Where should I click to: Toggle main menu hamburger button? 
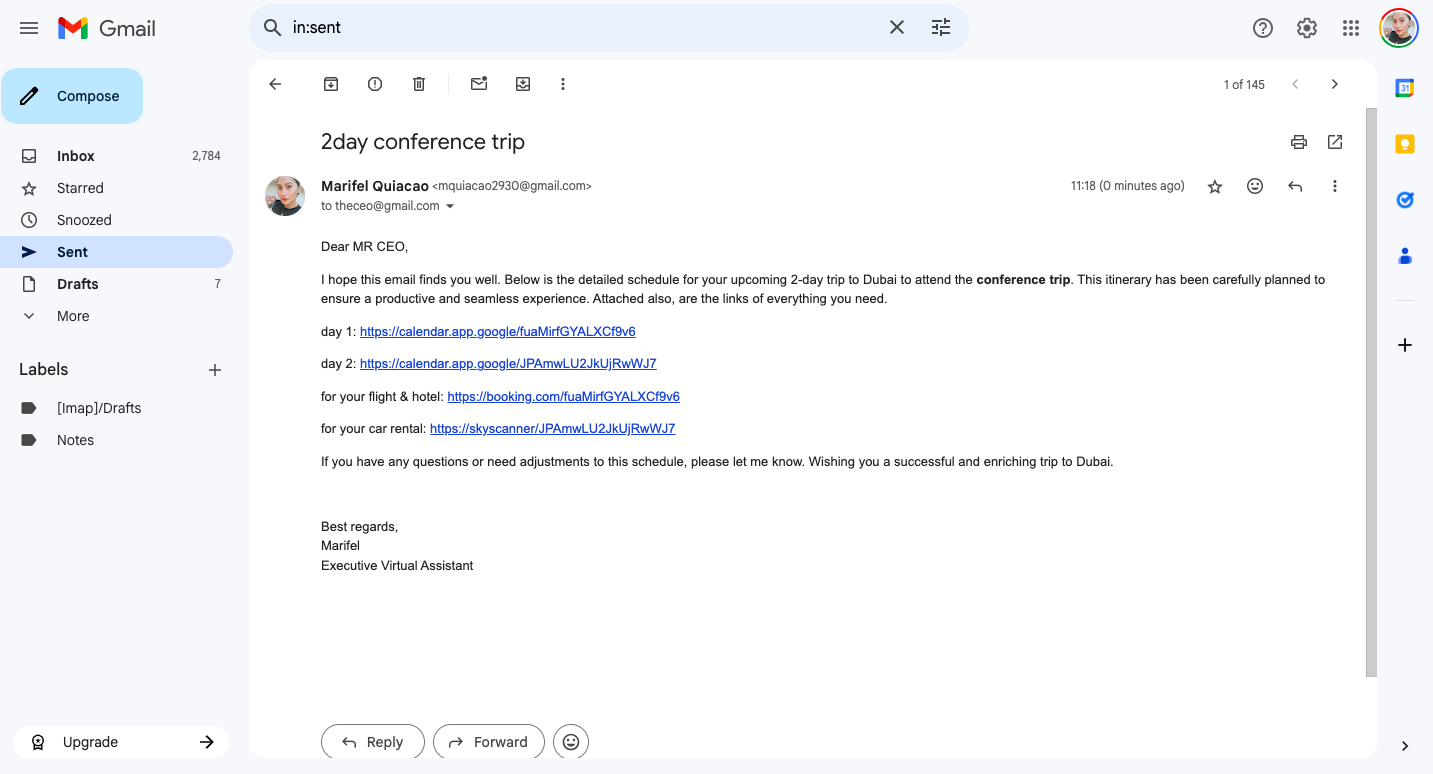(29, 28)
